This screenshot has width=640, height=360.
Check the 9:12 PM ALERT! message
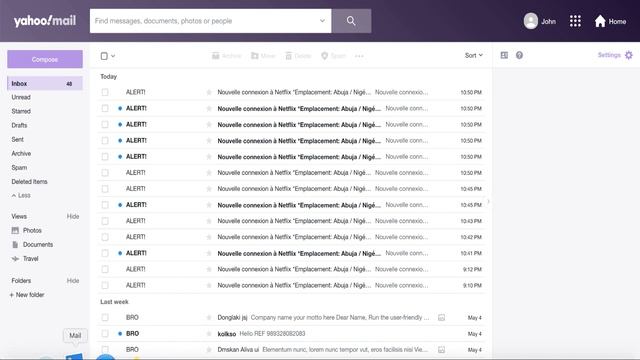point(105,269)
